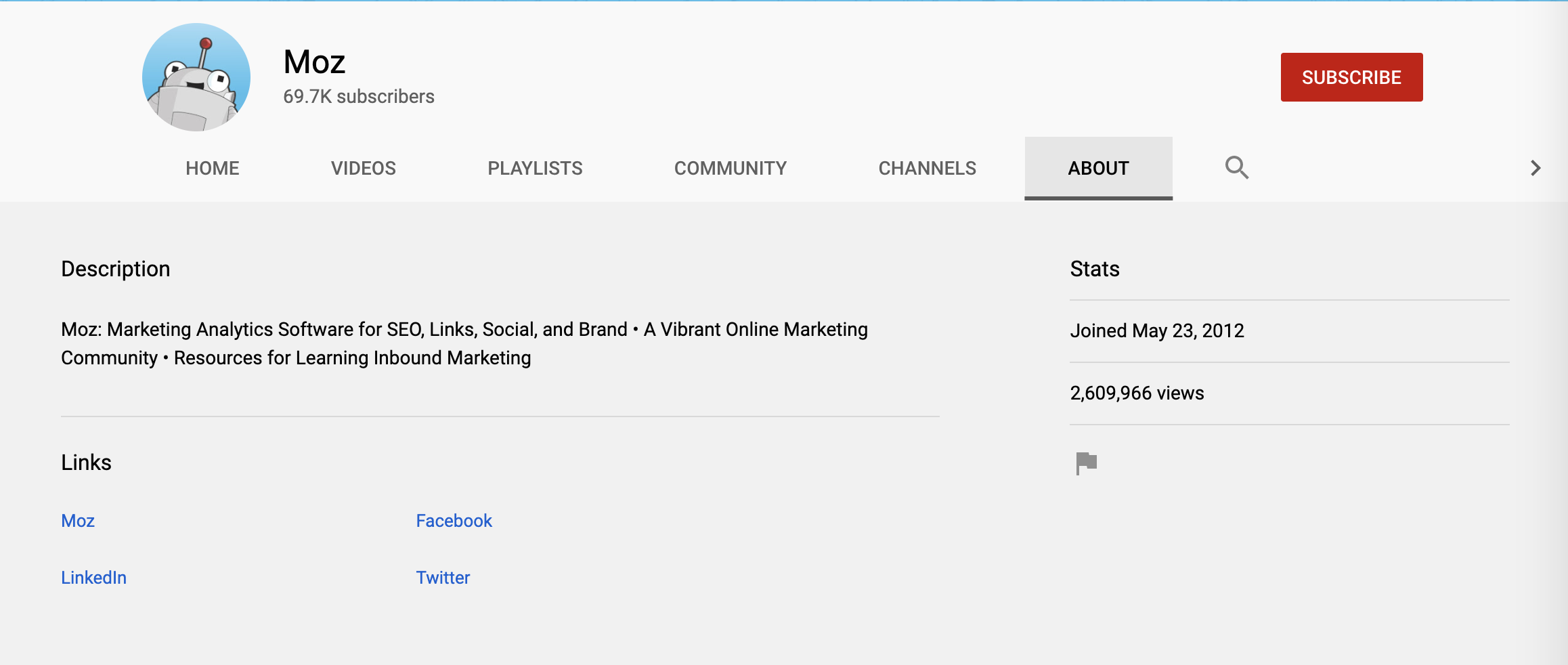The height and width of the screenshot is (665, 1568).
Task: Click the Stats heading
Action: coord(1095,269)
